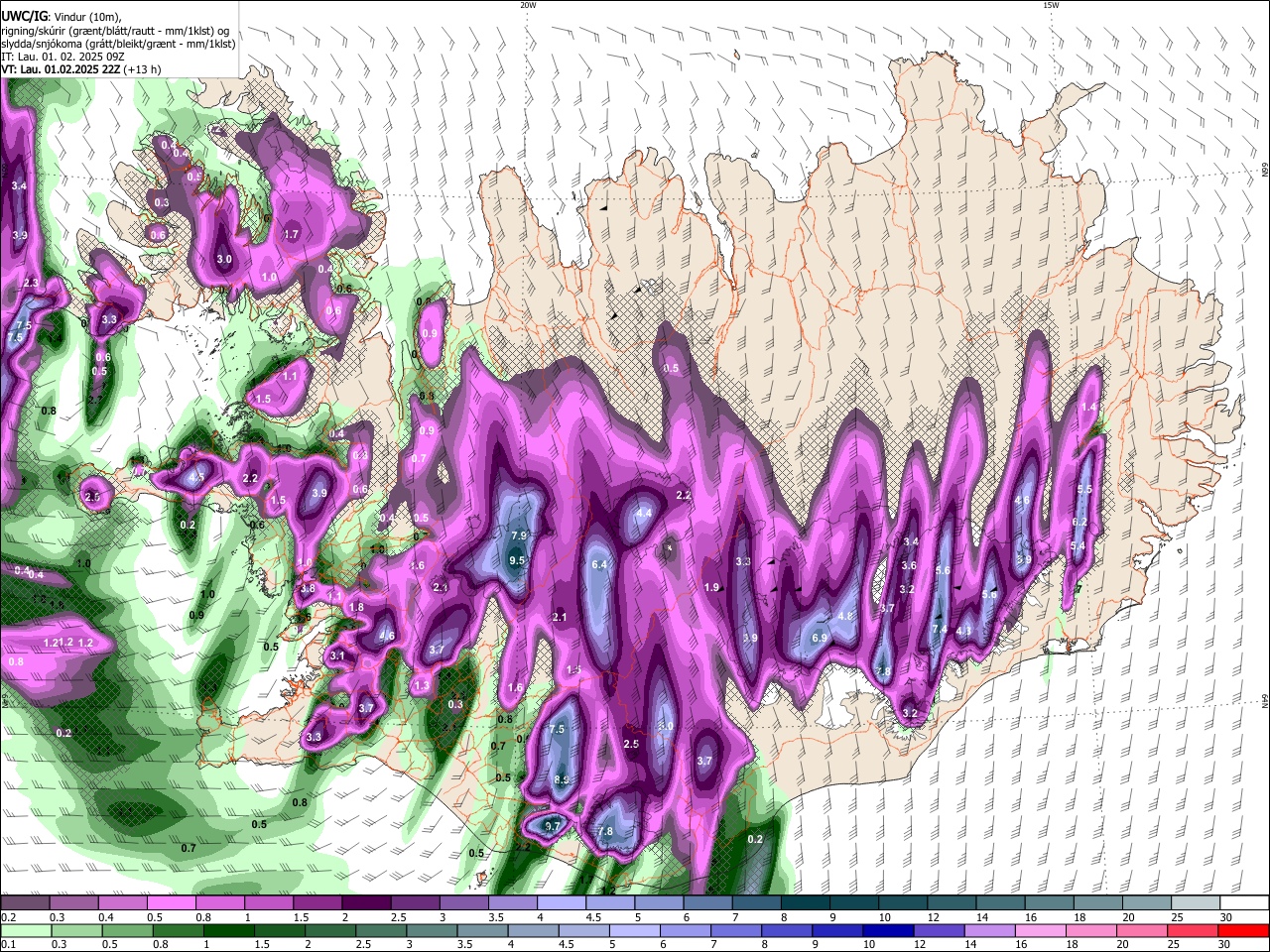Image resolution: width=1270 pixels, height=952 pixels.
Task: Click the "rigning/skúrir" legend description line
Action: point(115,30)
